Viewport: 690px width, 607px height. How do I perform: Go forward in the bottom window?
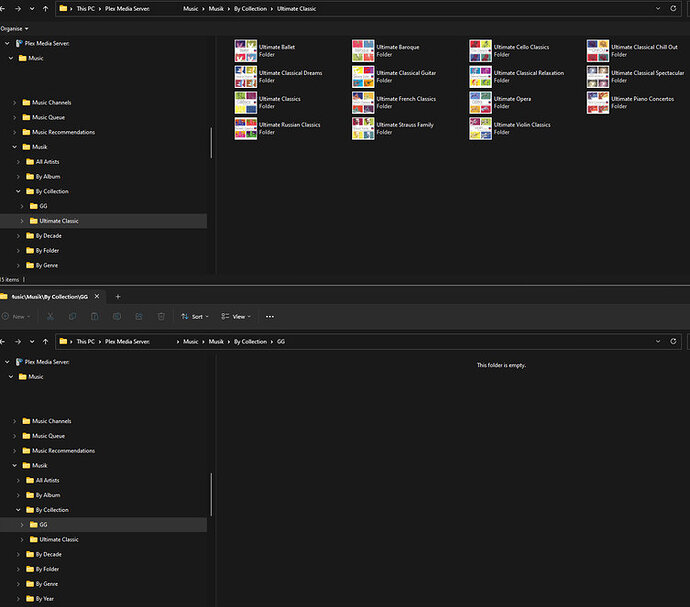[18, 342]
